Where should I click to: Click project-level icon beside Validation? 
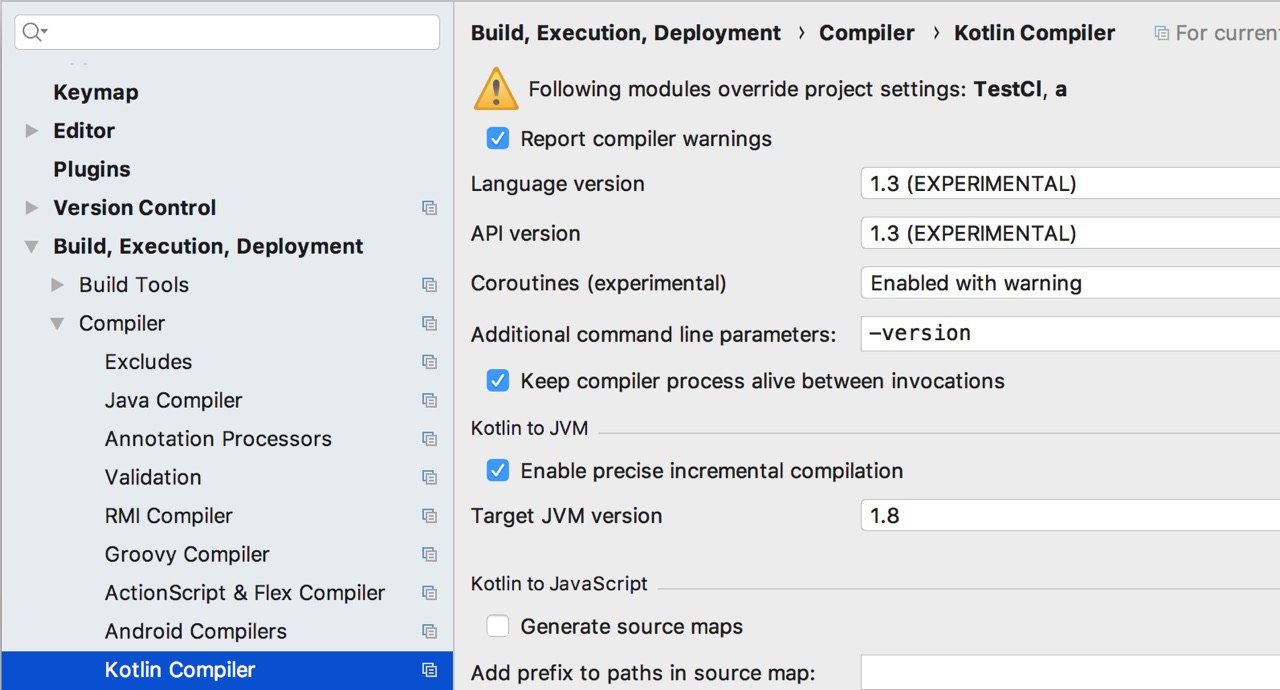pyautogui.click(x=429, y=478)
